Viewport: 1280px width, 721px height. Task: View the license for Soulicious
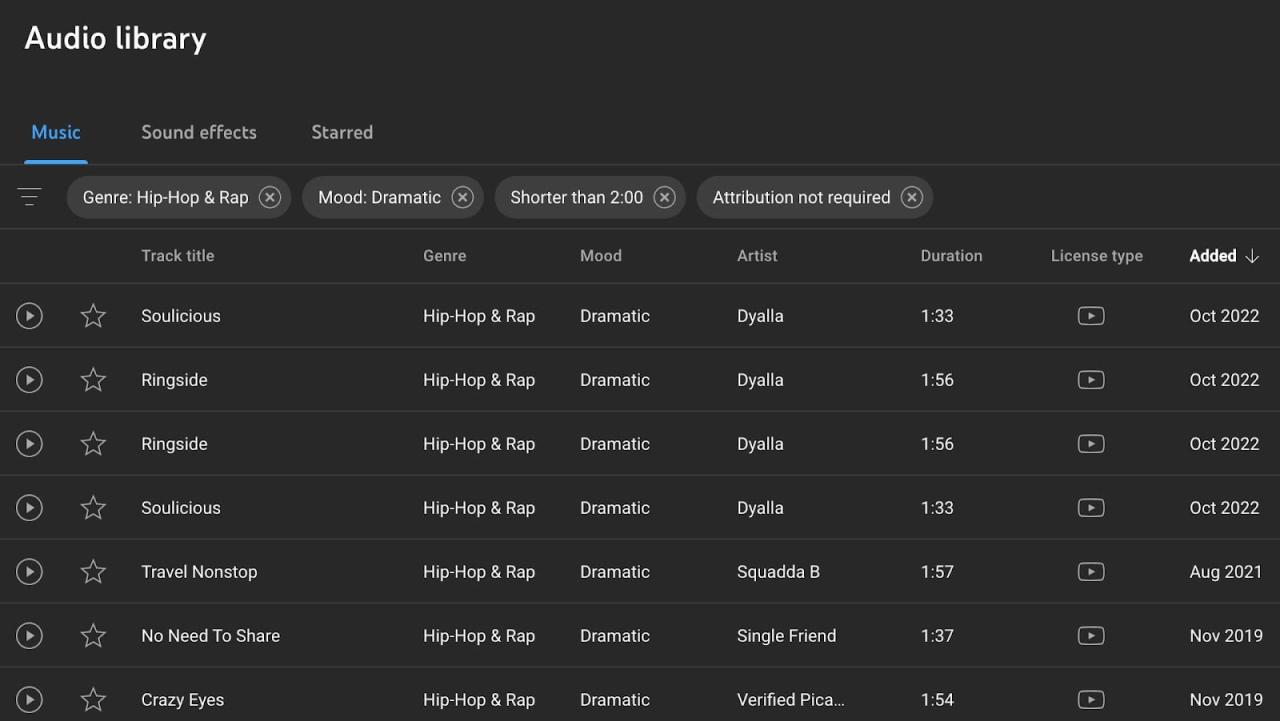[1090, 315]
